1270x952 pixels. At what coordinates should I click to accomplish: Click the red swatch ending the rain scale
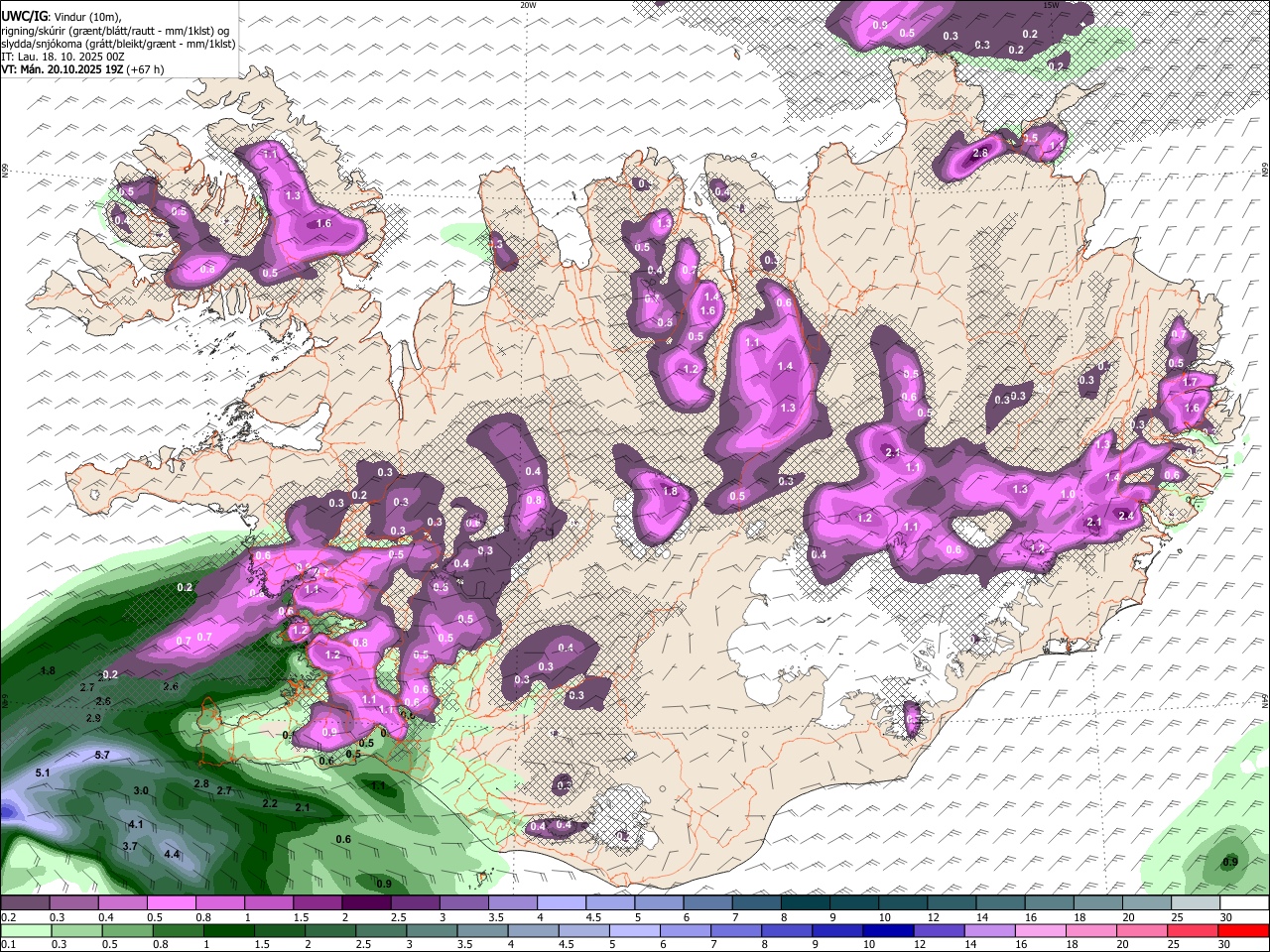point(1243,930)
